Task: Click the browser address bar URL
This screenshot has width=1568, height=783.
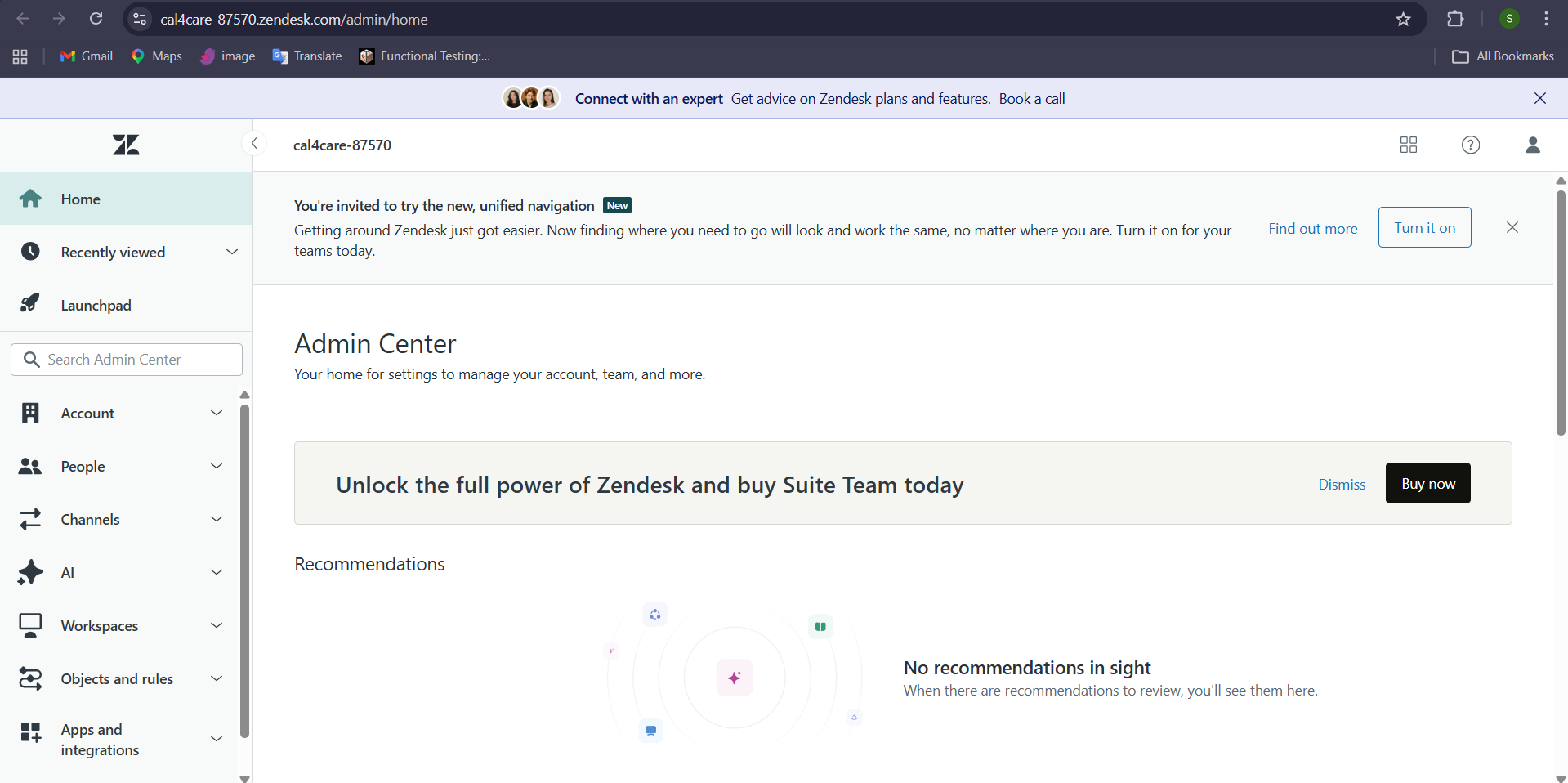Action: tap(294, 20)
